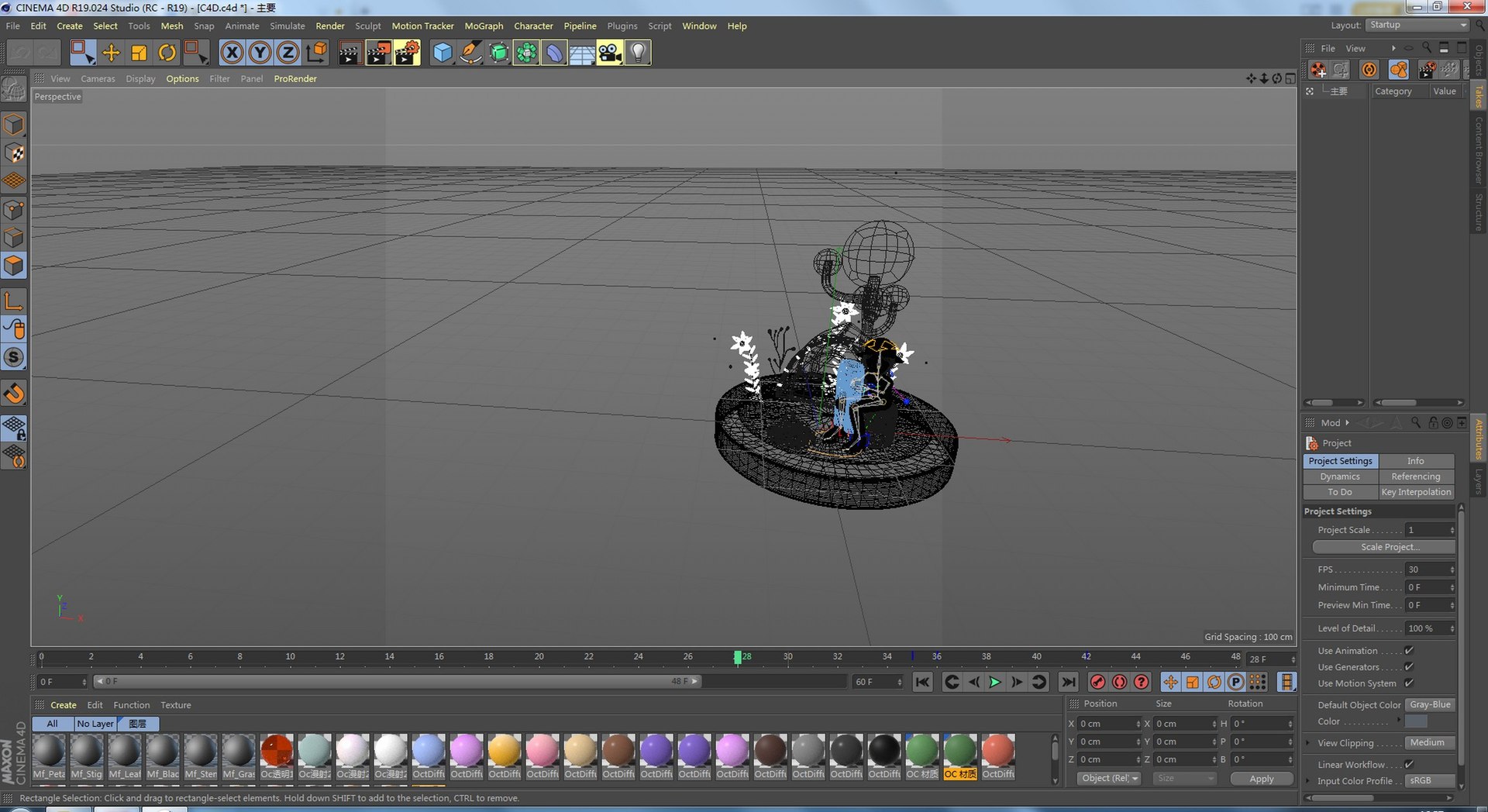Viewport: 1488px width, 812px height.
Task: Click Apply in coordinates manager
Action: [x=1261, y=779]
